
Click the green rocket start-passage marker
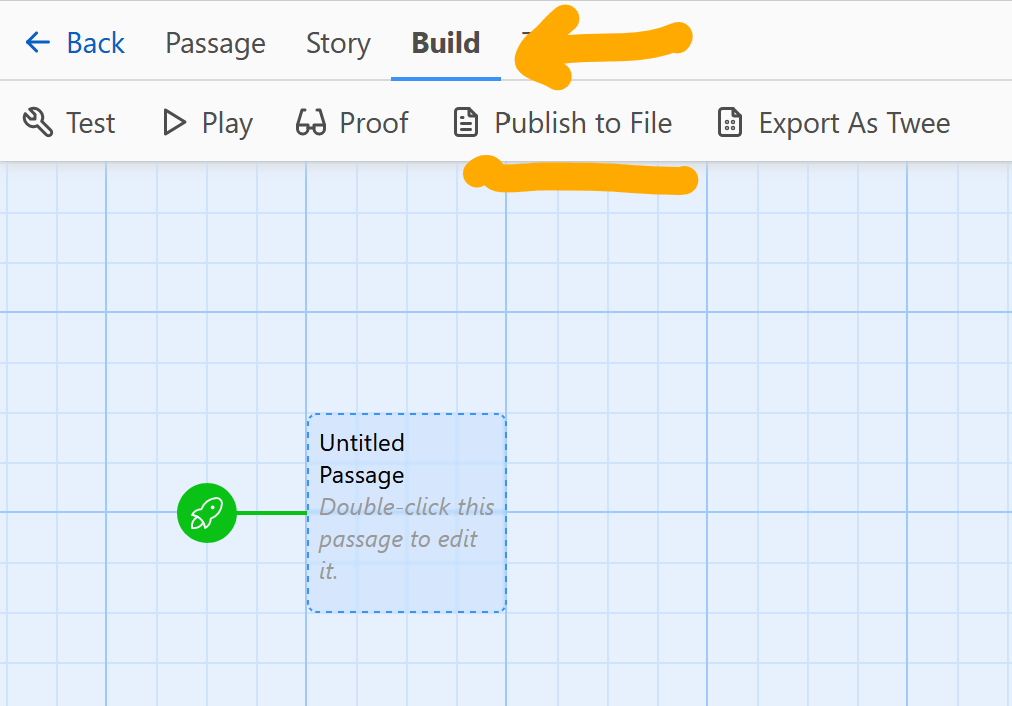[x=206, y=513]
